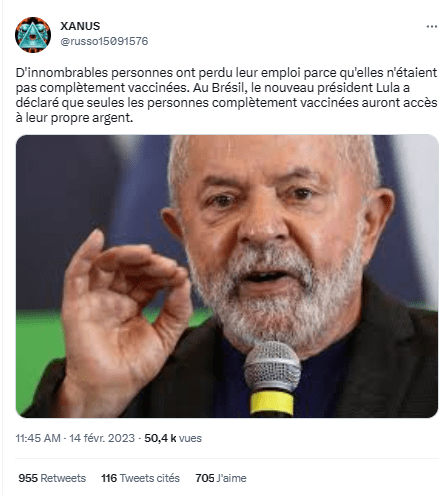Click the 14 févr. 2023 date
The height and width of the screenshot is (495, 448).
(x=102, y=438)
